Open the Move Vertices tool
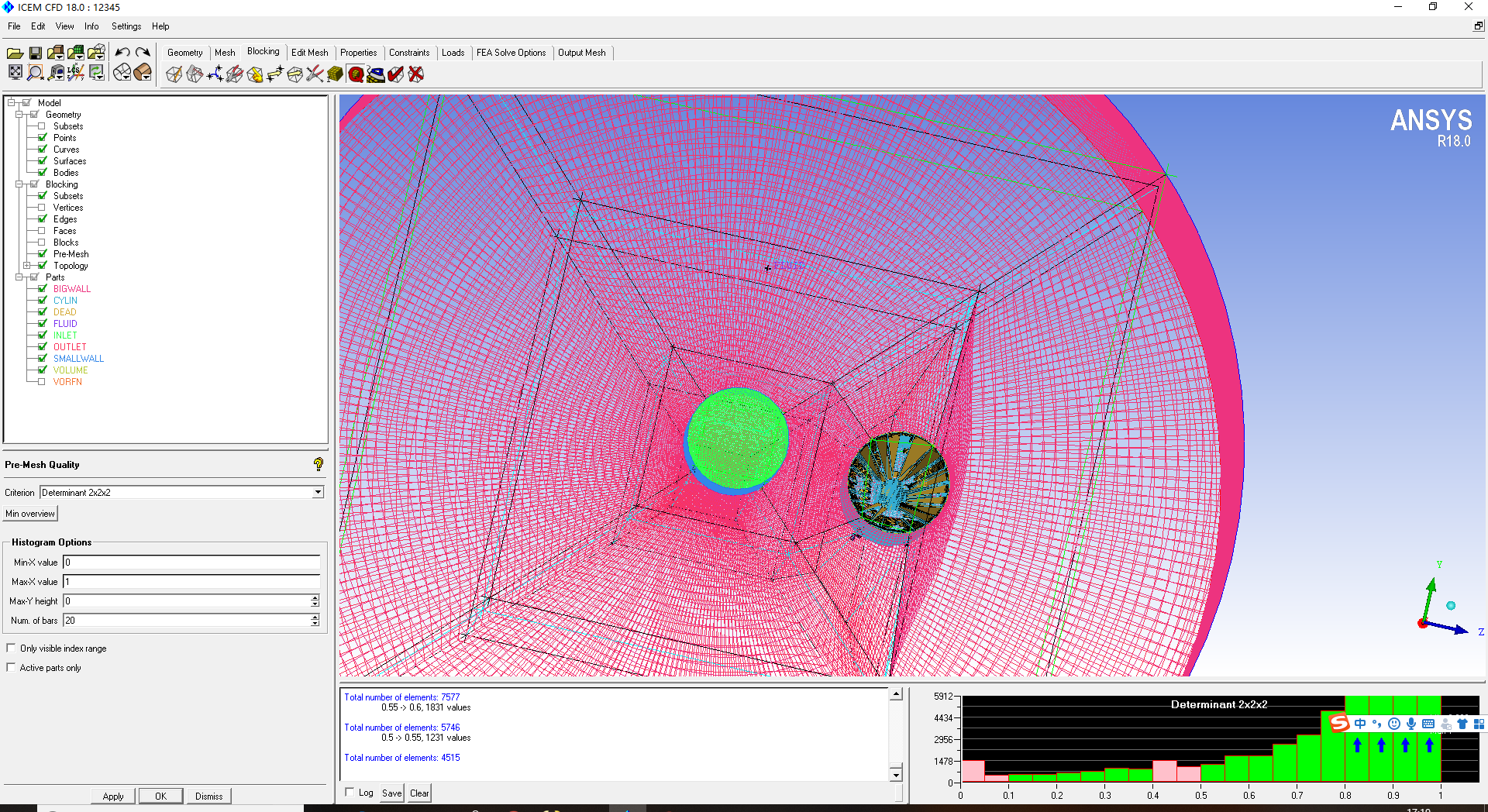This screenshot has width=1488, height=812. pos(274,74)
